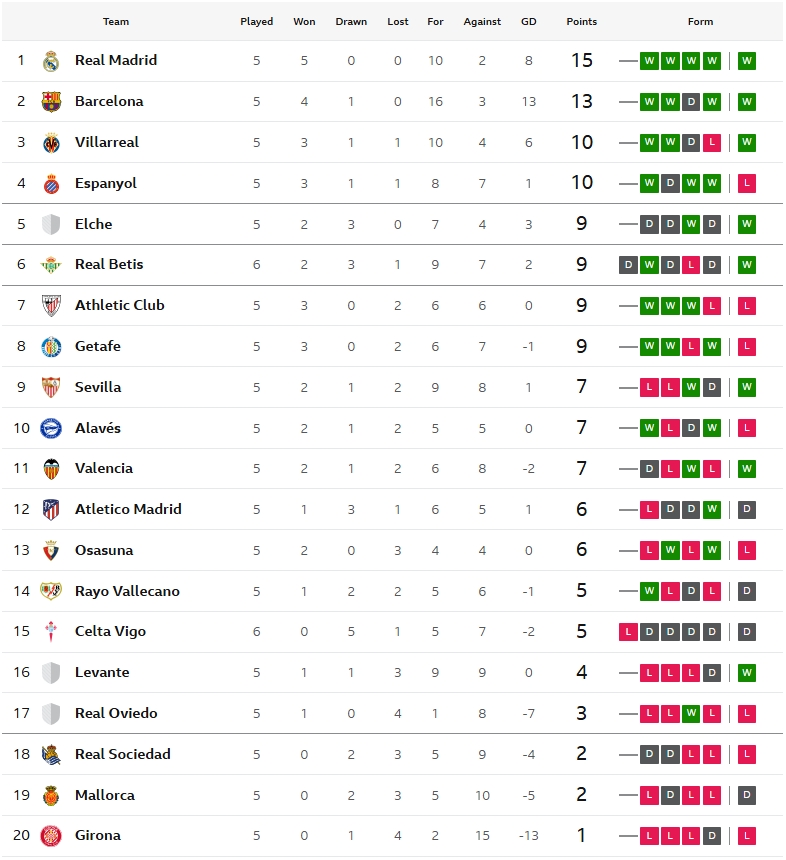786x860 pixels.
Task: Click the Real Madrid club crest
Action: click(51, 61)
